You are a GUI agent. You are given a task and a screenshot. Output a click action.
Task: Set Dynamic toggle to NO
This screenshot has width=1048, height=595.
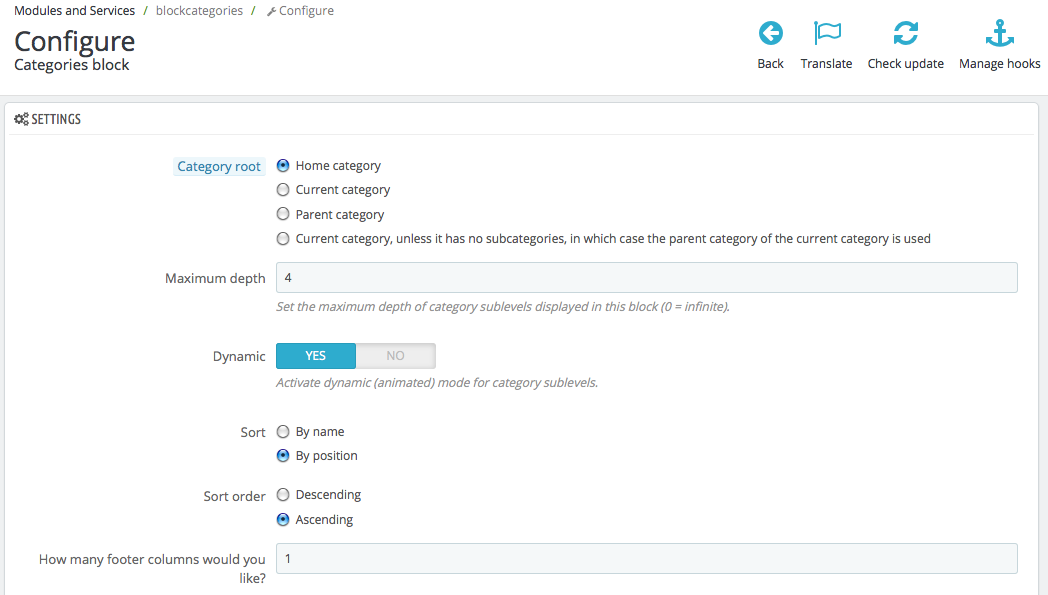point(396,356)
